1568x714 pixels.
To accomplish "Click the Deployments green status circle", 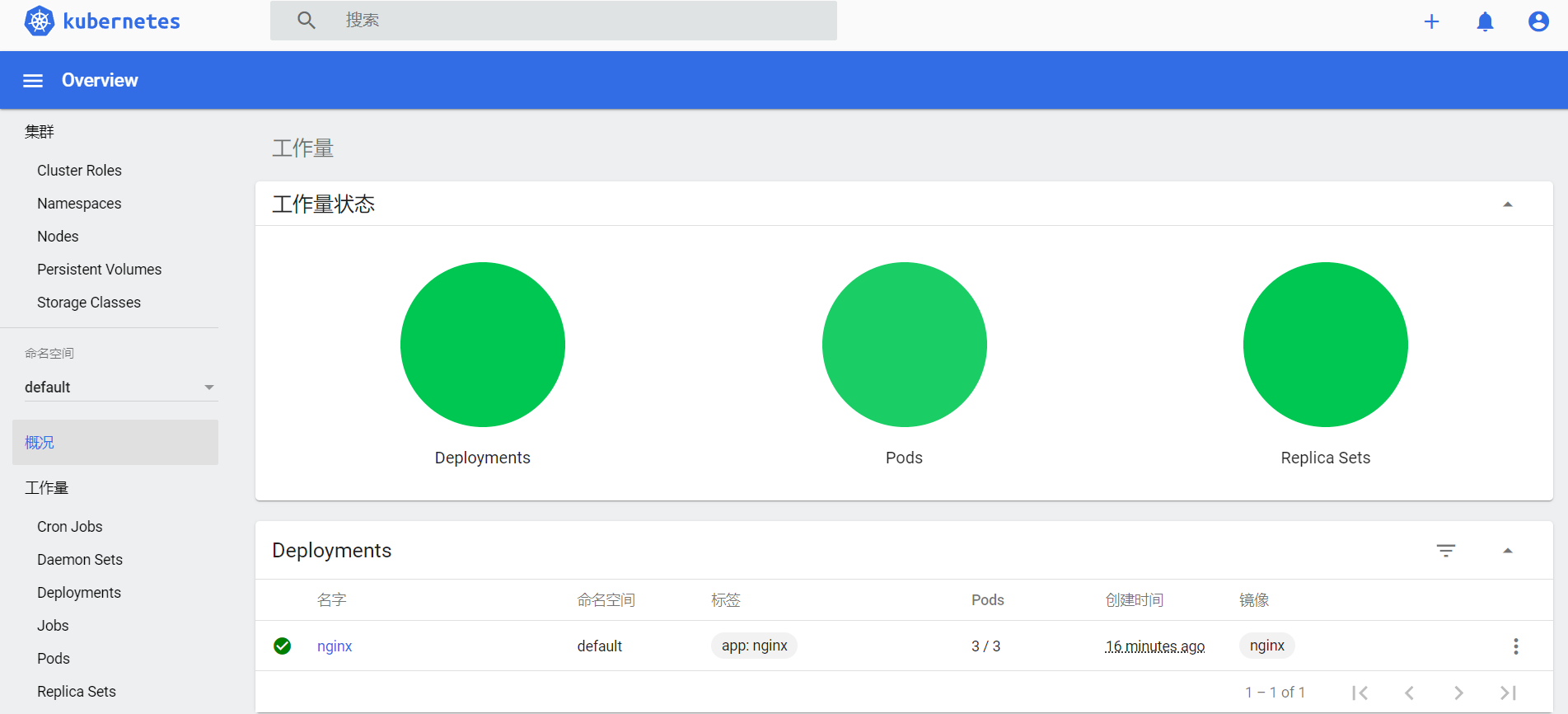I will [x=483, y=345].
